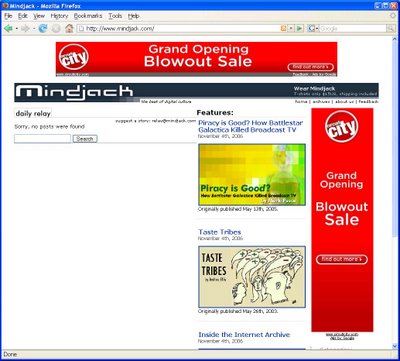Click the Forward arrow navigation button

point(25,29)
